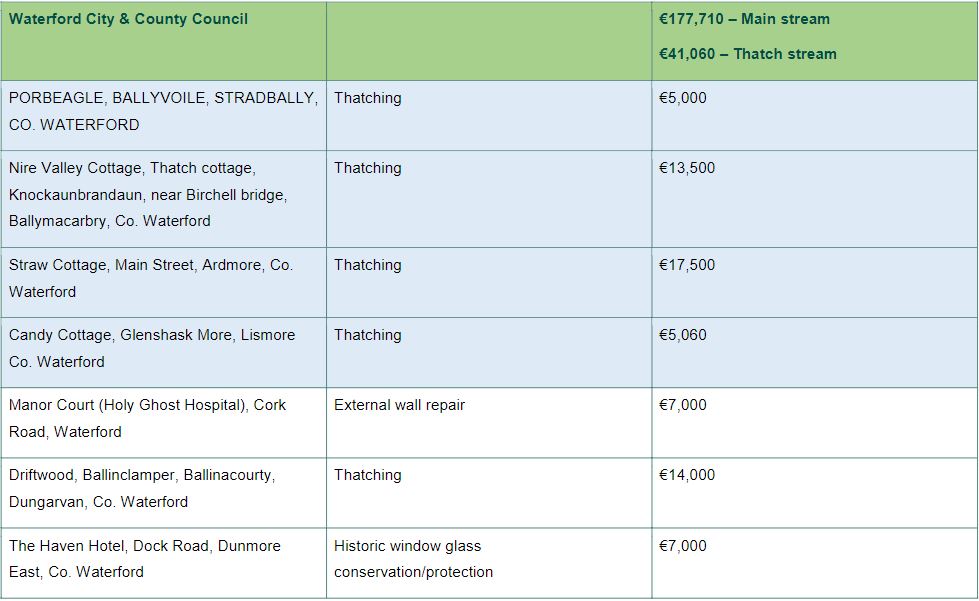Click the €17,500 grant amount

(x=687, y=265)
